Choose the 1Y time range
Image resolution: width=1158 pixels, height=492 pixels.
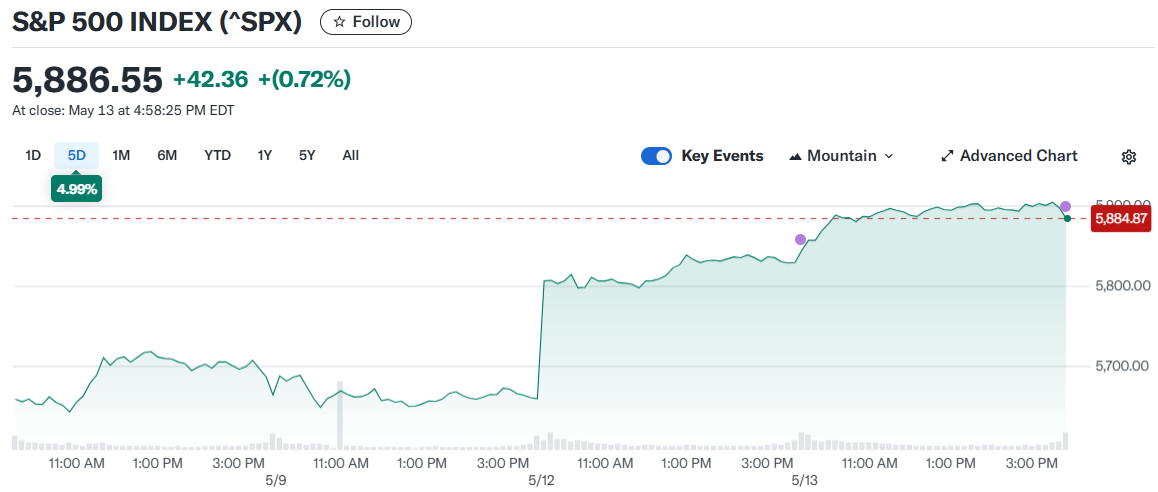point(264,155)
